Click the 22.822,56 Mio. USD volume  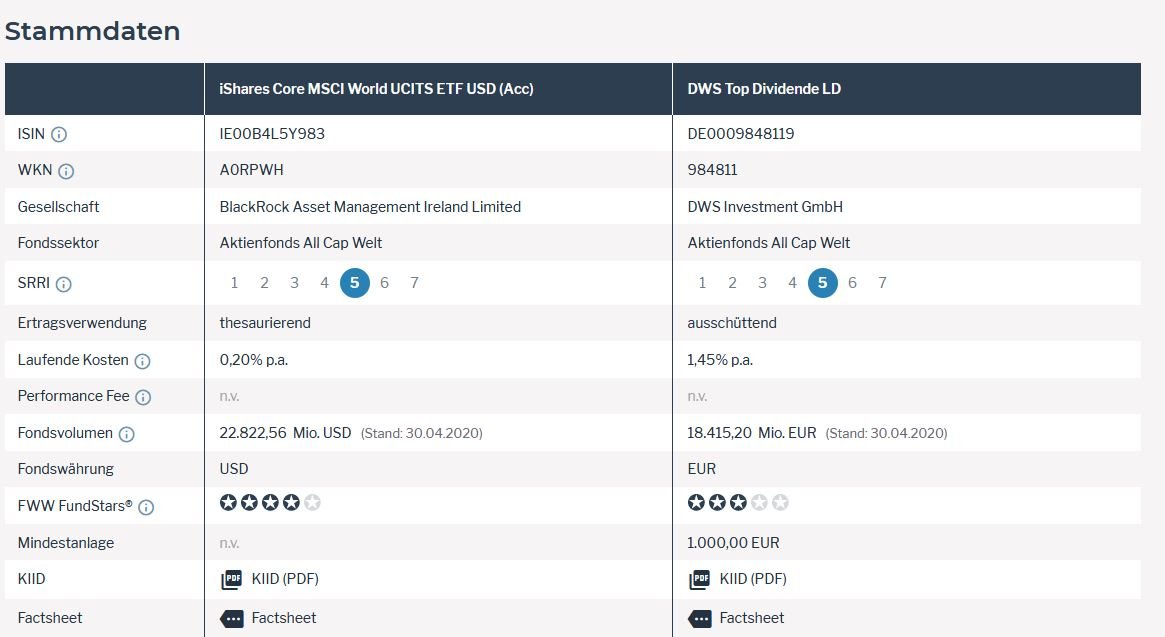(285, 433)
